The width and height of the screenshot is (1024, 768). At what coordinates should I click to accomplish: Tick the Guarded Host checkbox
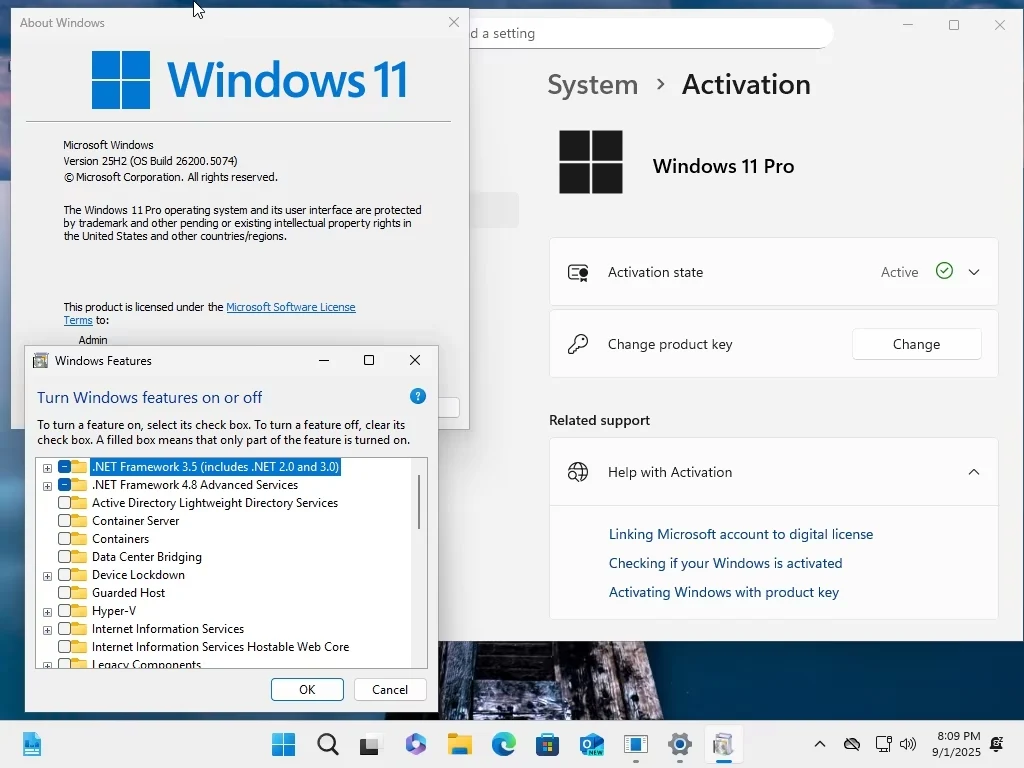65,593
